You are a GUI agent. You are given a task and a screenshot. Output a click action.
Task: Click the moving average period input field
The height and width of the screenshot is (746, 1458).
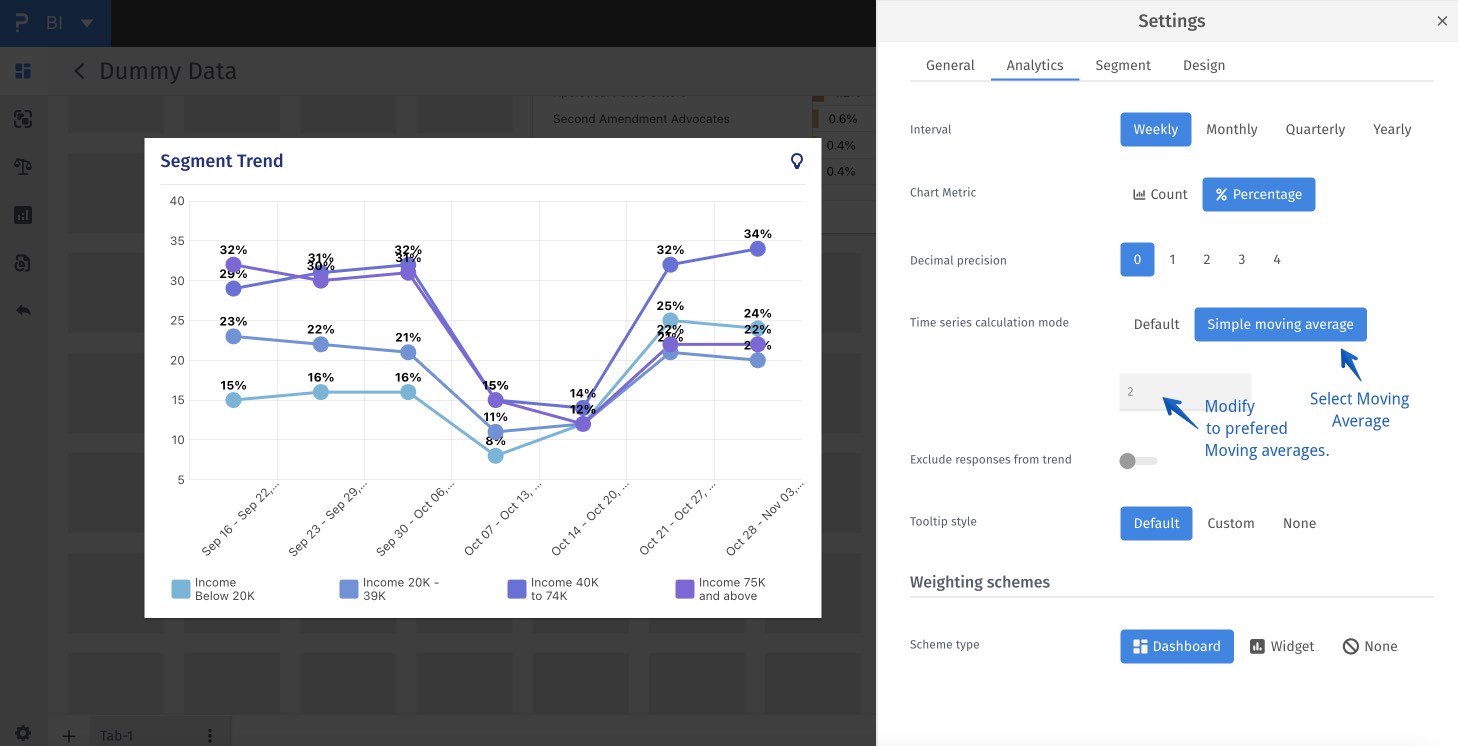1185,392
